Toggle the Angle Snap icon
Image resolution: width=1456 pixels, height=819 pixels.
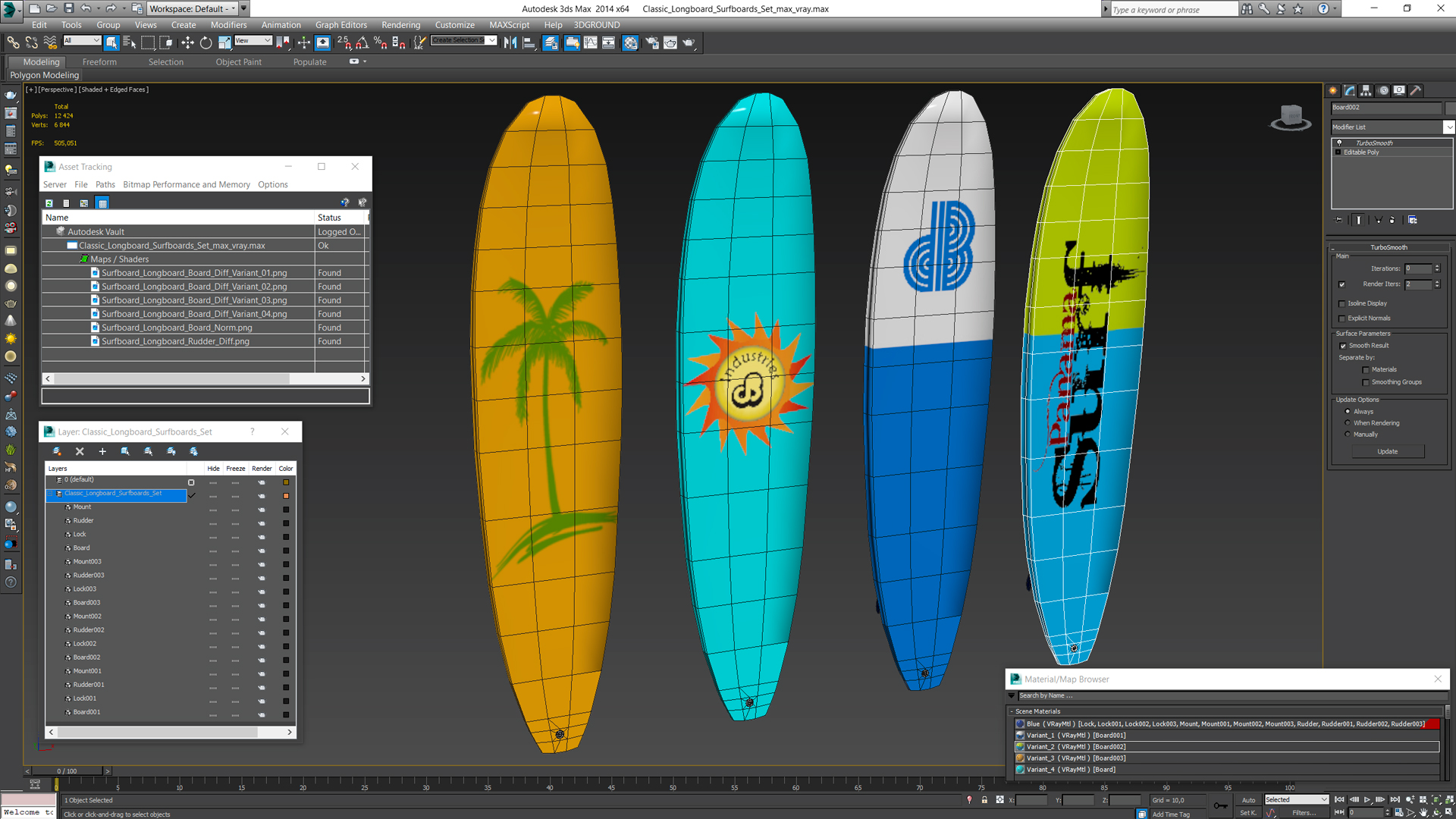click(362, 42)
